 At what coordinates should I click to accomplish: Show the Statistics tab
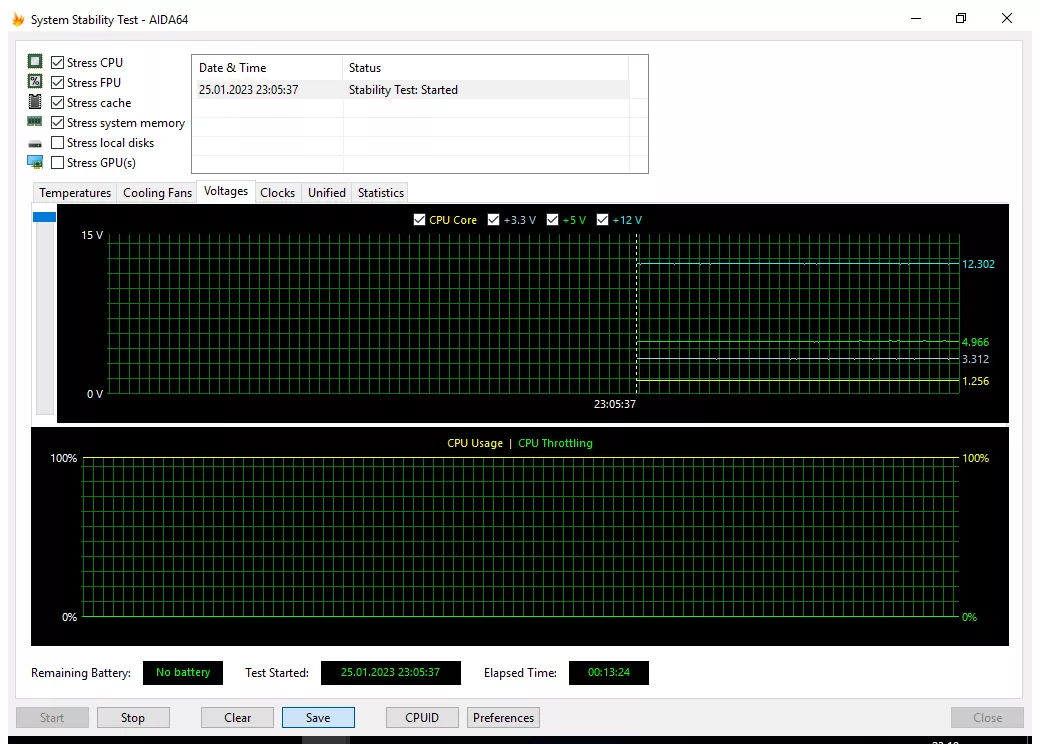click(381, 192)
